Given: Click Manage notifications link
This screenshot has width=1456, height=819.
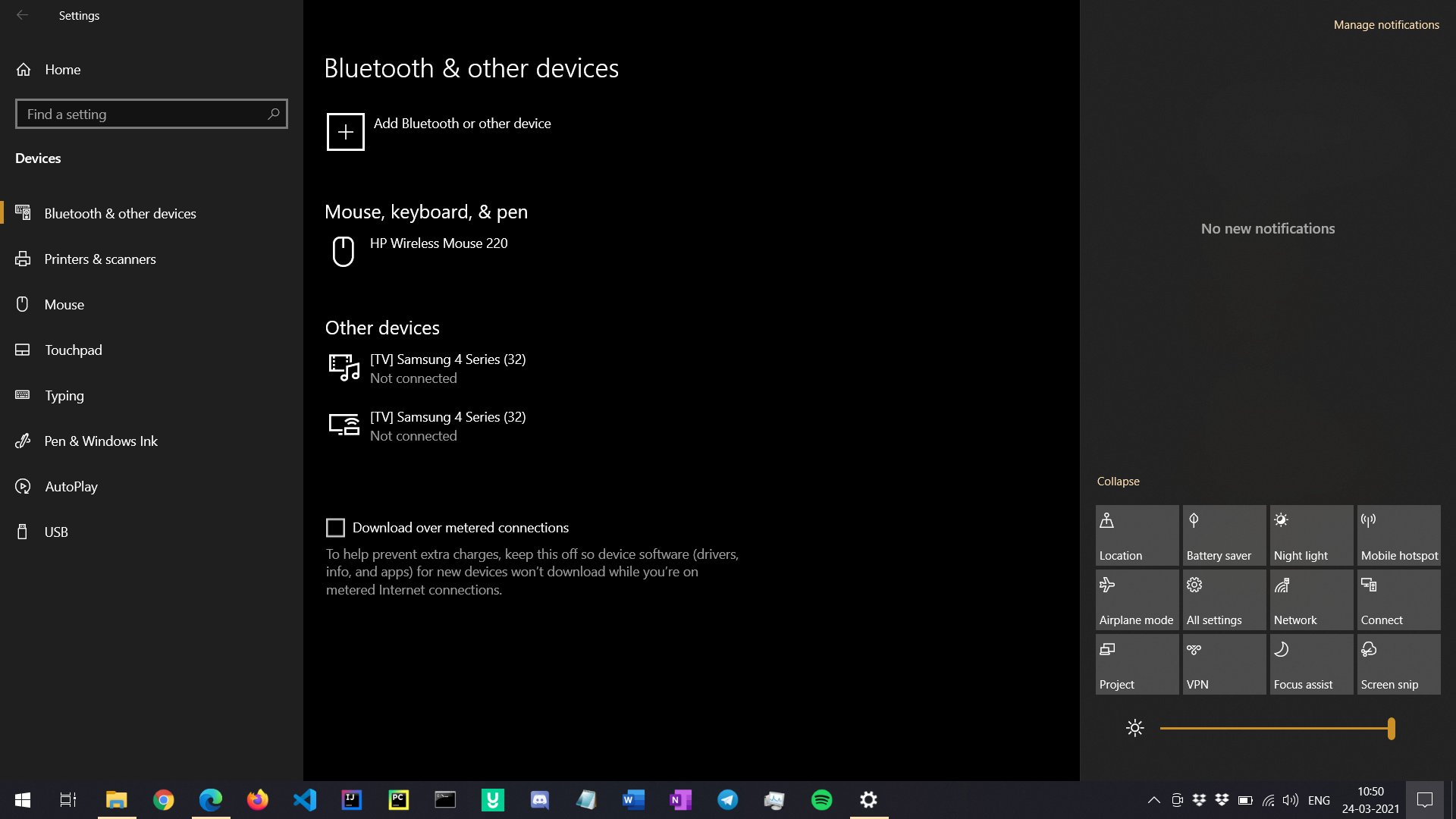Looking at the screenshot, I should click(x=1385, y=25).
